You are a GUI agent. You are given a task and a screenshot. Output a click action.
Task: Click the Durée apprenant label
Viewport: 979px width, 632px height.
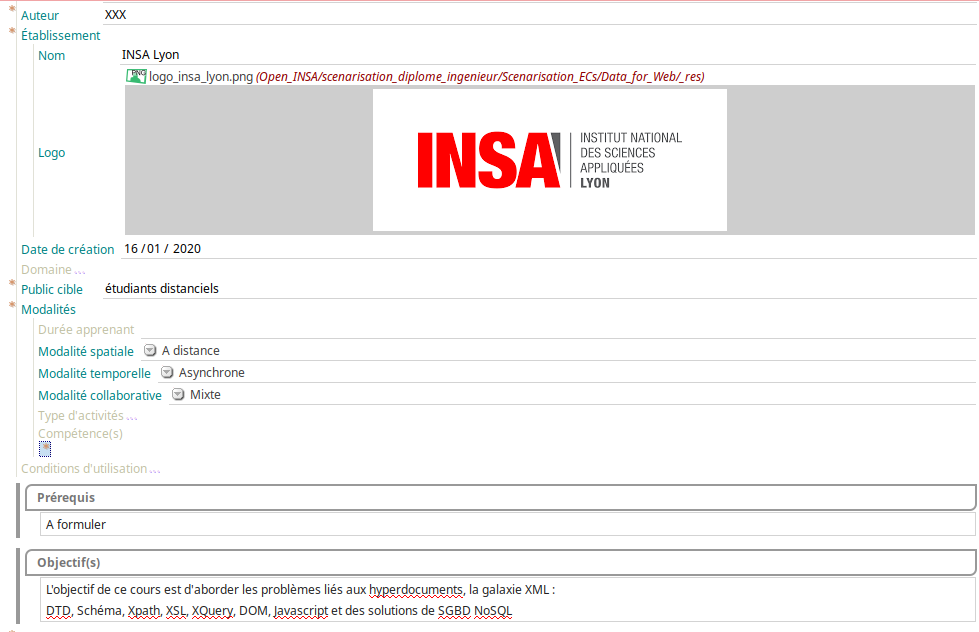point(86,330)
